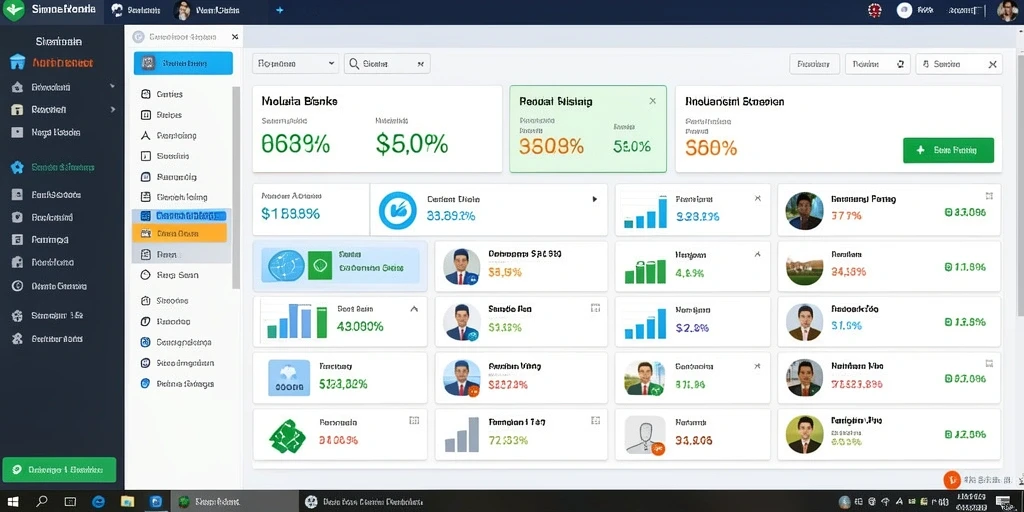Collapse the 43.080% bar chart card with chevron
The image size is (1024, 512).
(x=413, y=309)
